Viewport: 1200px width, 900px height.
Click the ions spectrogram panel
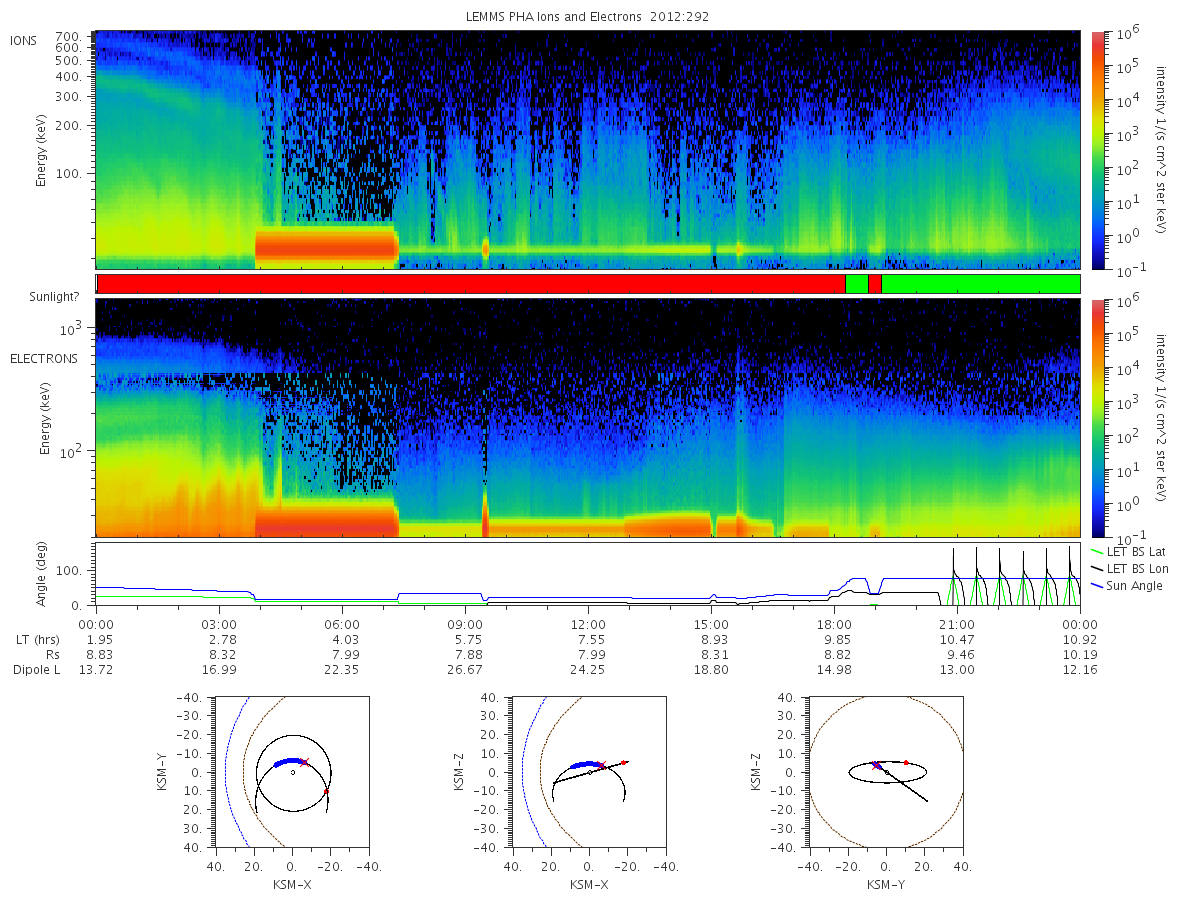coord(588,150)
